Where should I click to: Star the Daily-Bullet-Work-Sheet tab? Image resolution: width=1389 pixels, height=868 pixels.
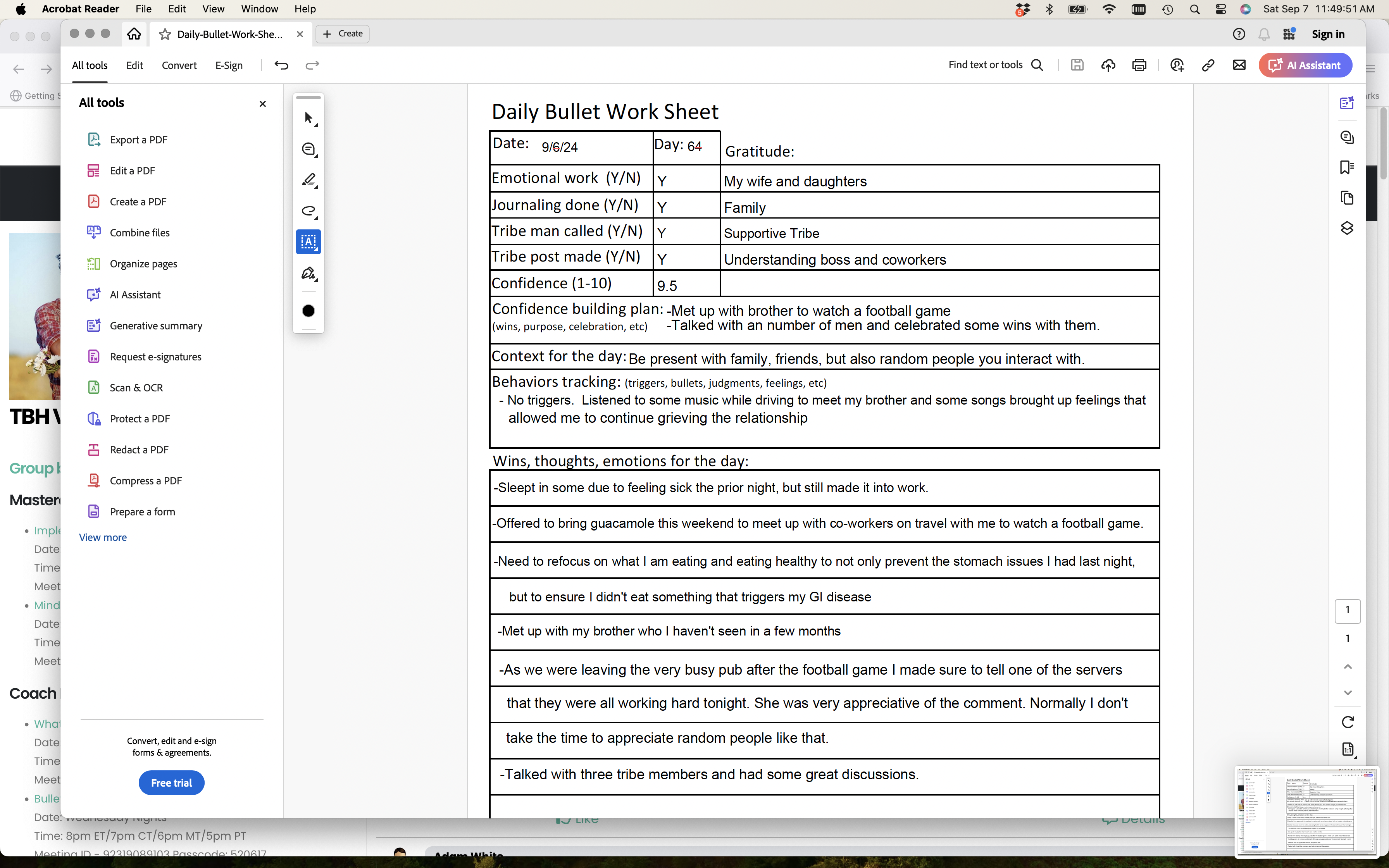(x=165, y=34)
